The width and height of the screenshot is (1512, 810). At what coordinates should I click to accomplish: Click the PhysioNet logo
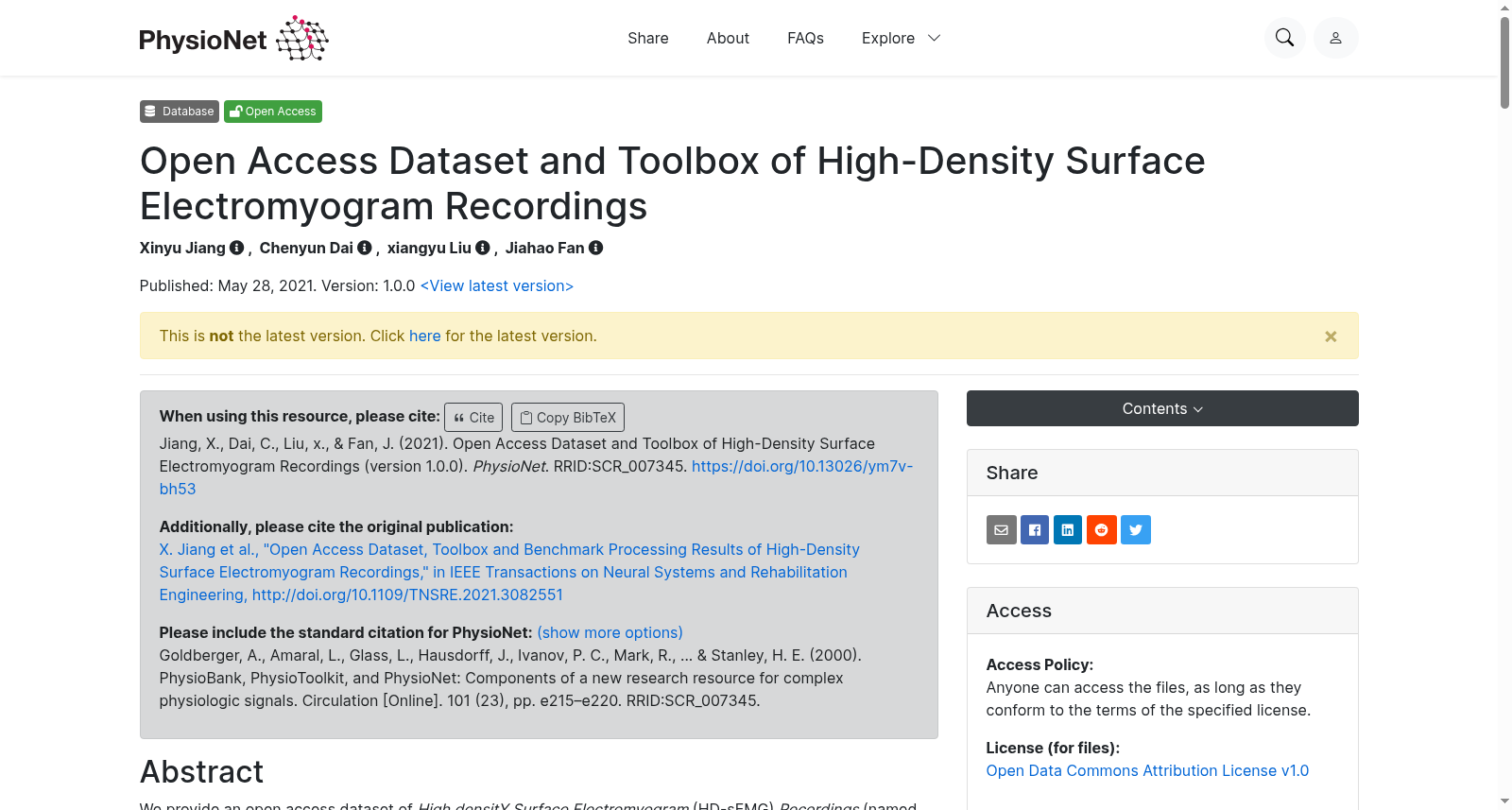[233, 39]
